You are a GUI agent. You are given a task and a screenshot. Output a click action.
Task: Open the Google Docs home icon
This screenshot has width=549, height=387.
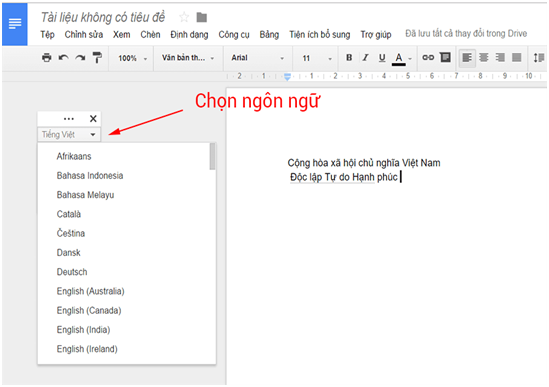point(15,24)
